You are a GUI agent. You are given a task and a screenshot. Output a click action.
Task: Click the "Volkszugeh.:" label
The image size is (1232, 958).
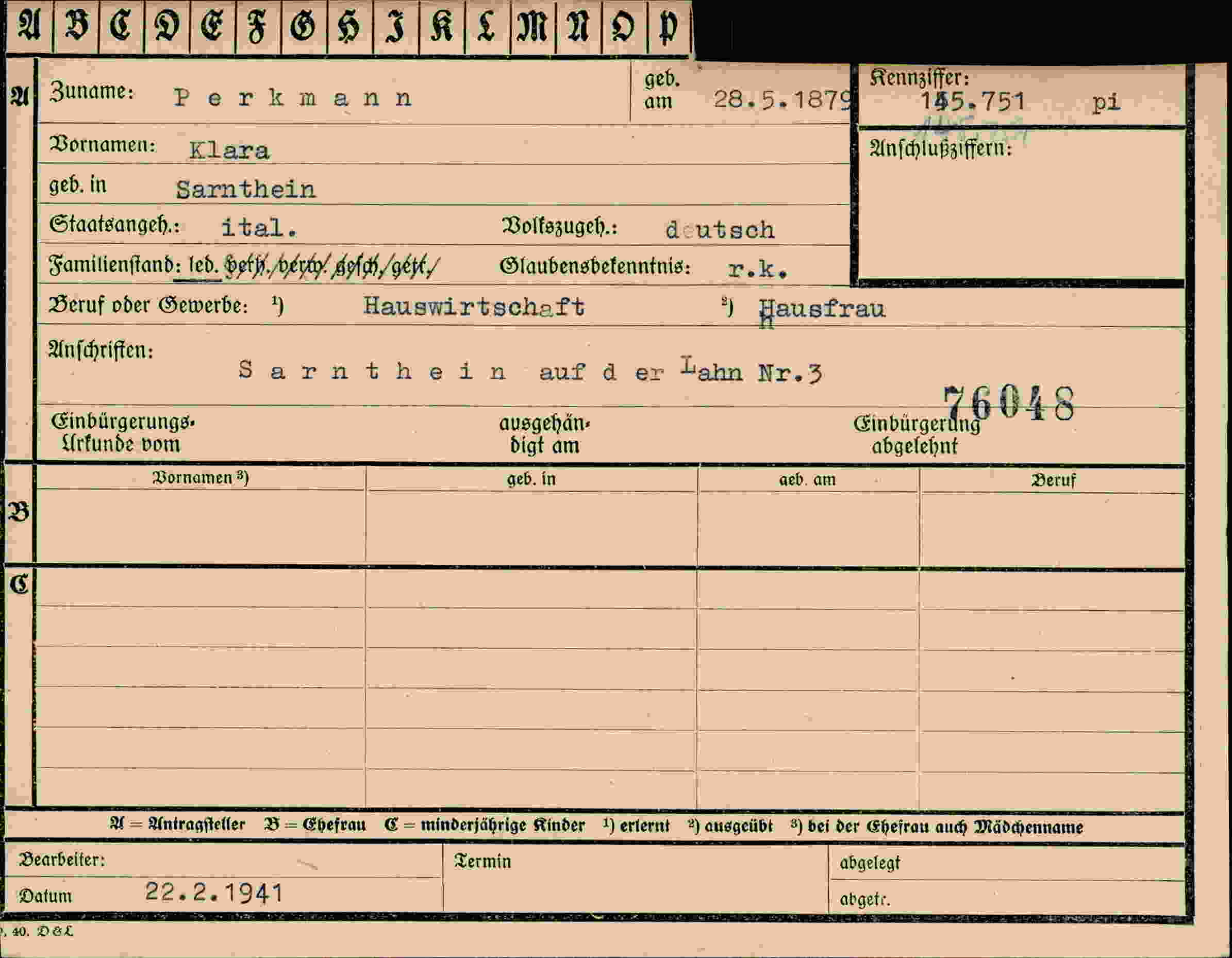click(560, 226)
